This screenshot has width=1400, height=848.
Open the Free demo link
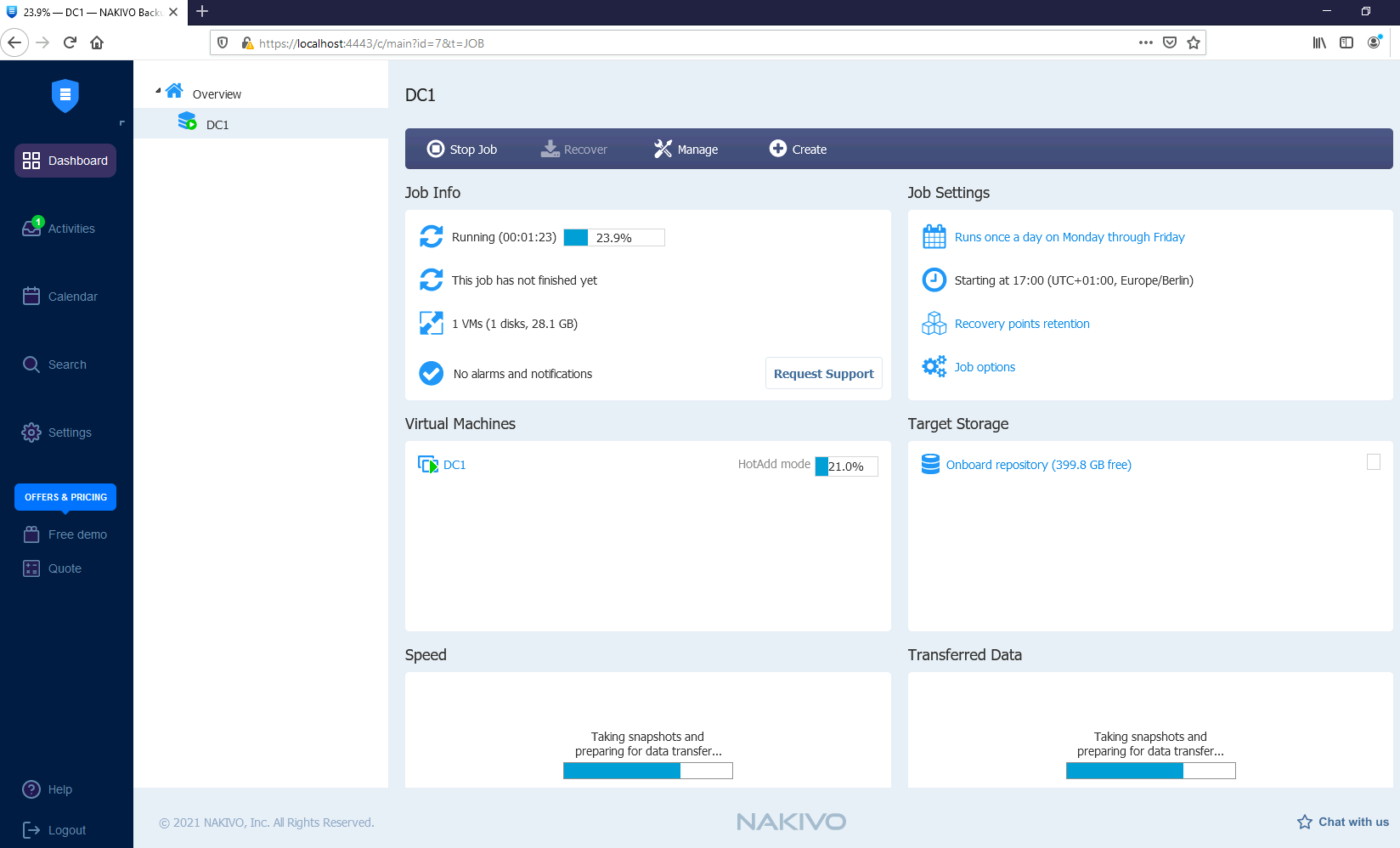tap(77, 534)
